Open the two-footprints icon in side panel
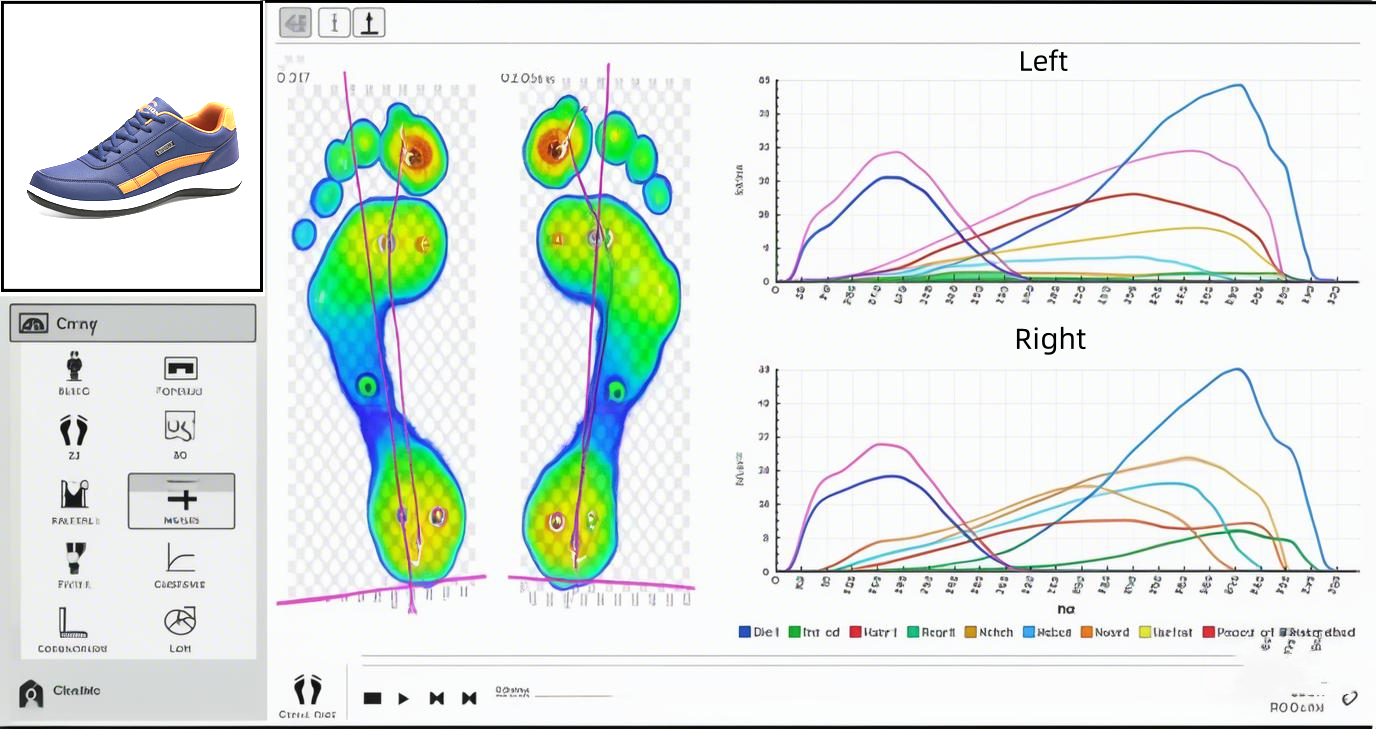 pos(75,431)
